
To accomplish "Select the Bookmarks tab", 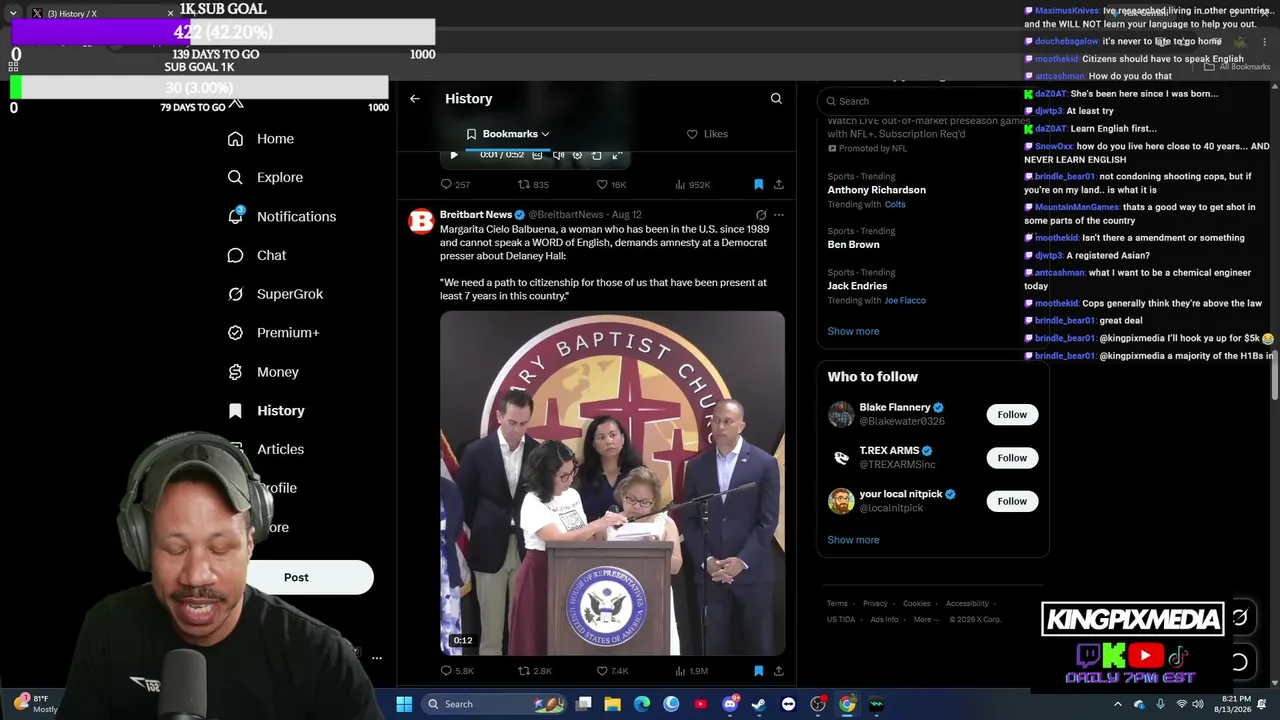I will [x=508, y=134].
